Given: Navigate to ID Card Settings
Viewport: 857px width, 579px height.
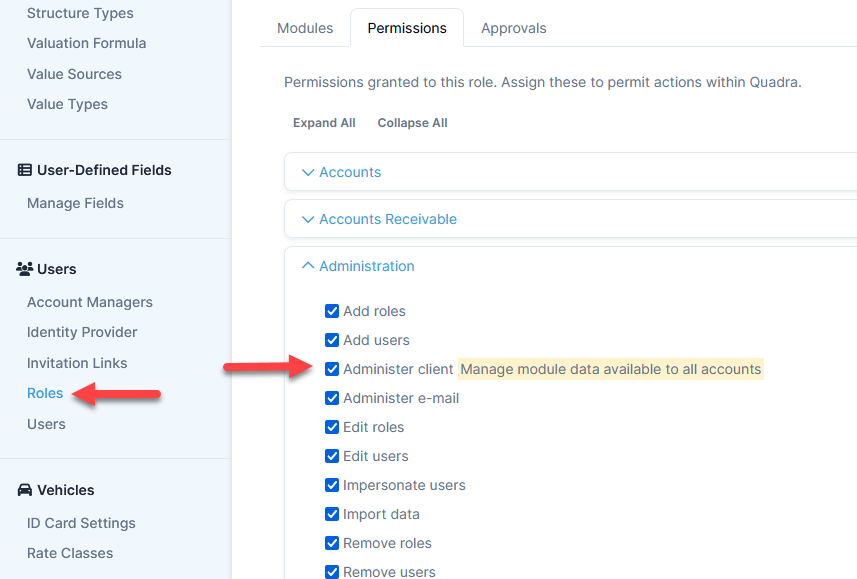Looking at the screenshot, I should point(81,523).
